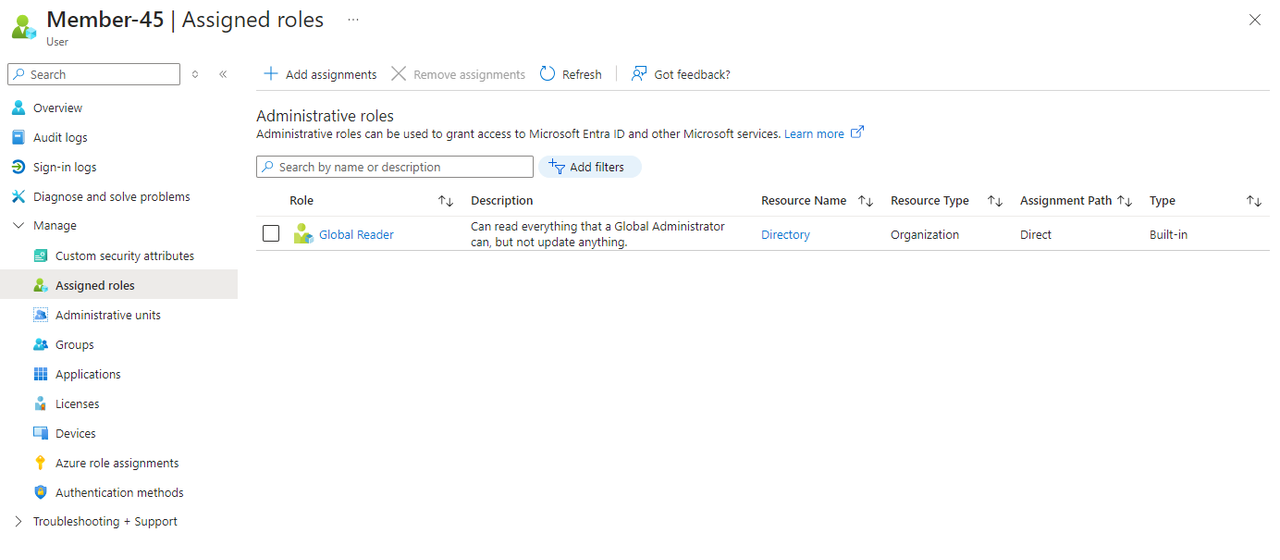Click Got feedback? button
The image size is (1280, 560).
681,75
